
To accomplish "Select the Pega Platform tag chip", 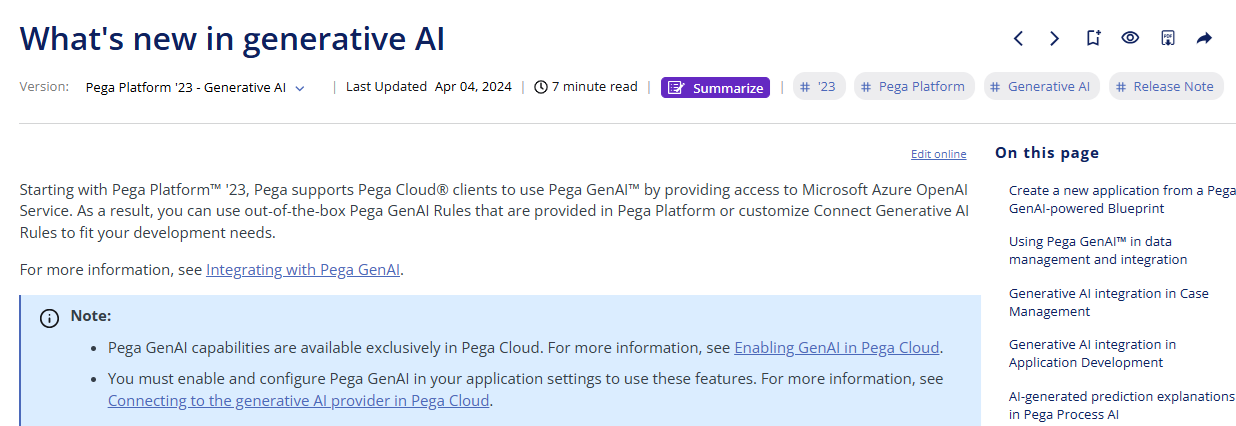I will pos(914,87).
